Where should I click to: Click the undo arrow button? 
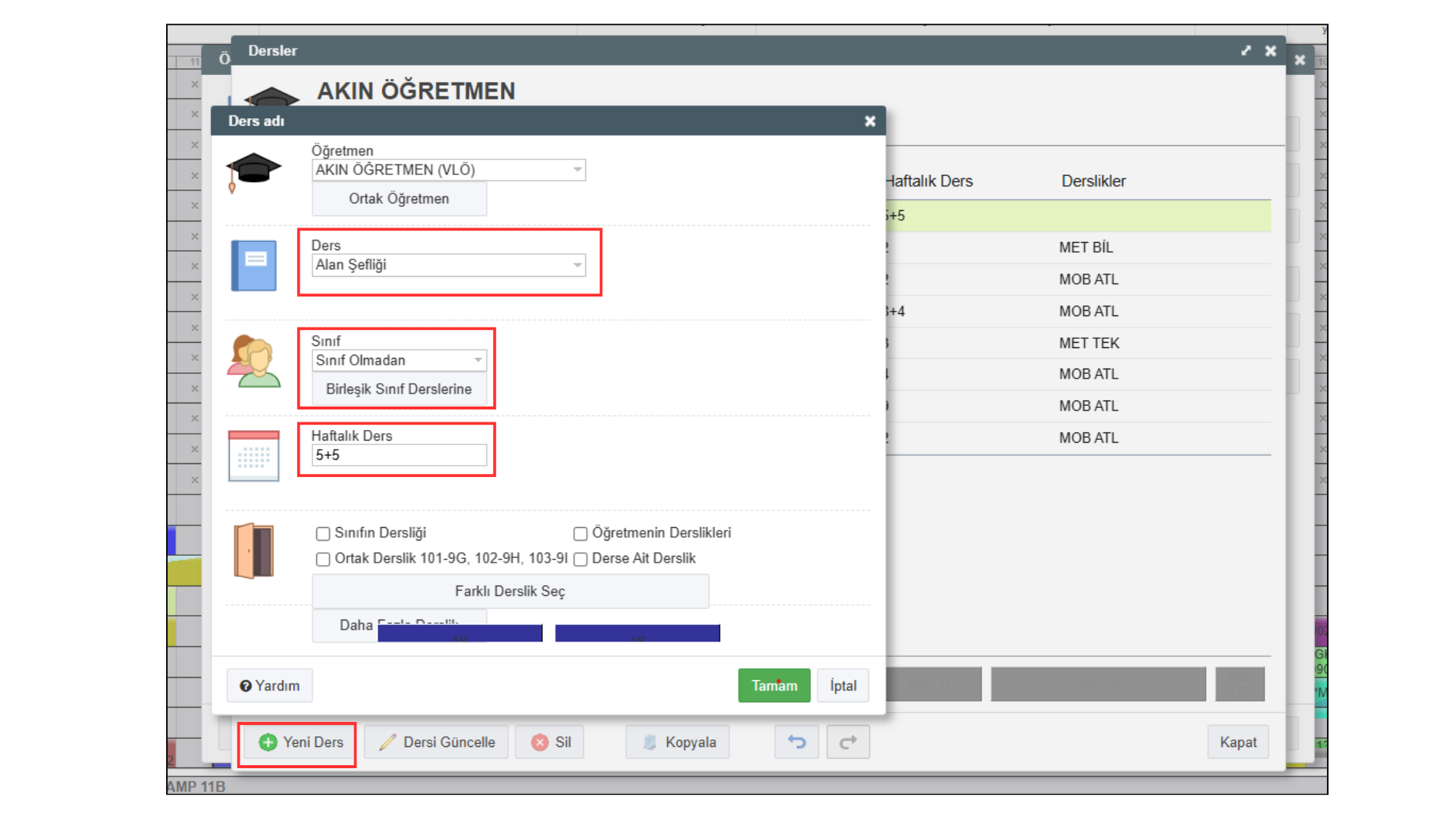coord(796,742)
